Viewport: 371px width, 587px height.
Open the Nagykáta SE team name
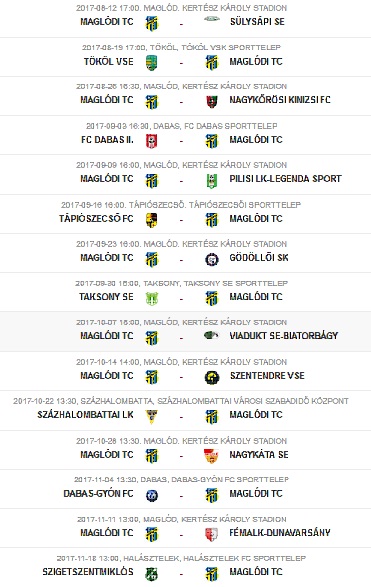tap(259, 454)
